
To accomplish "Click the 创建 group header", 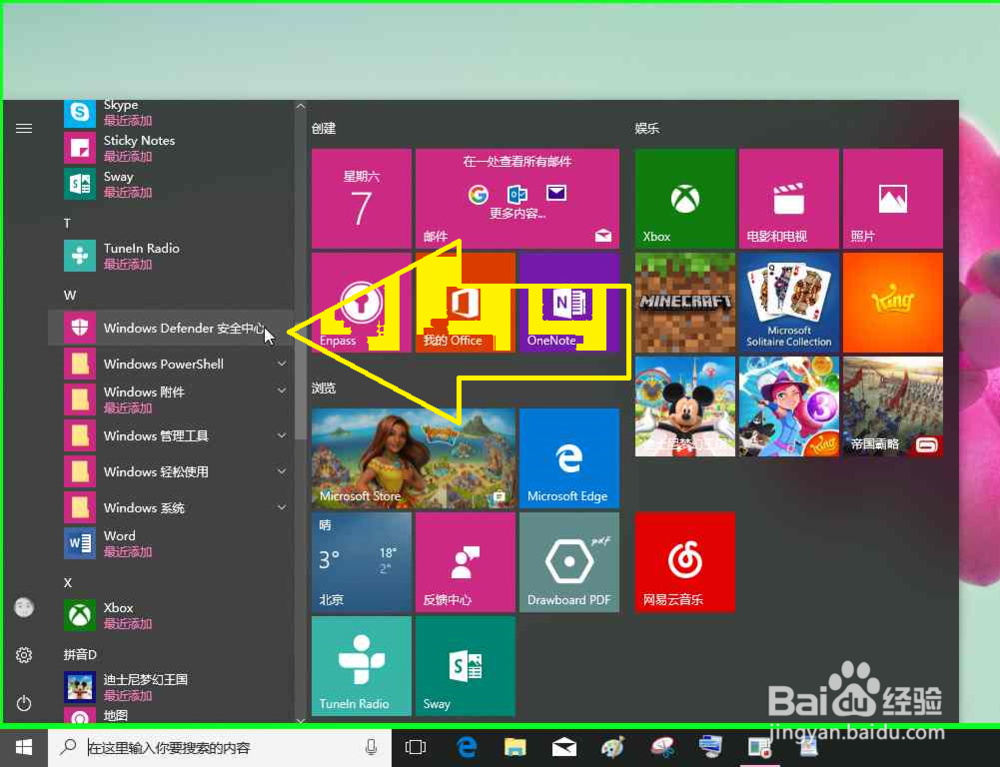I will [x=323, y=128].
